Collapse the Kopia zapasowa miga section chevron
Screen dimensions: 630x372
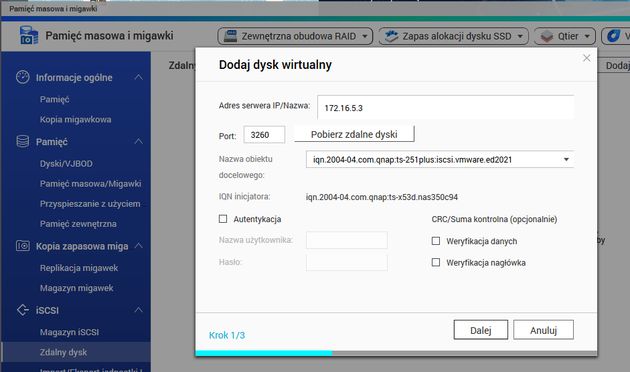click(x=138, y=245)
